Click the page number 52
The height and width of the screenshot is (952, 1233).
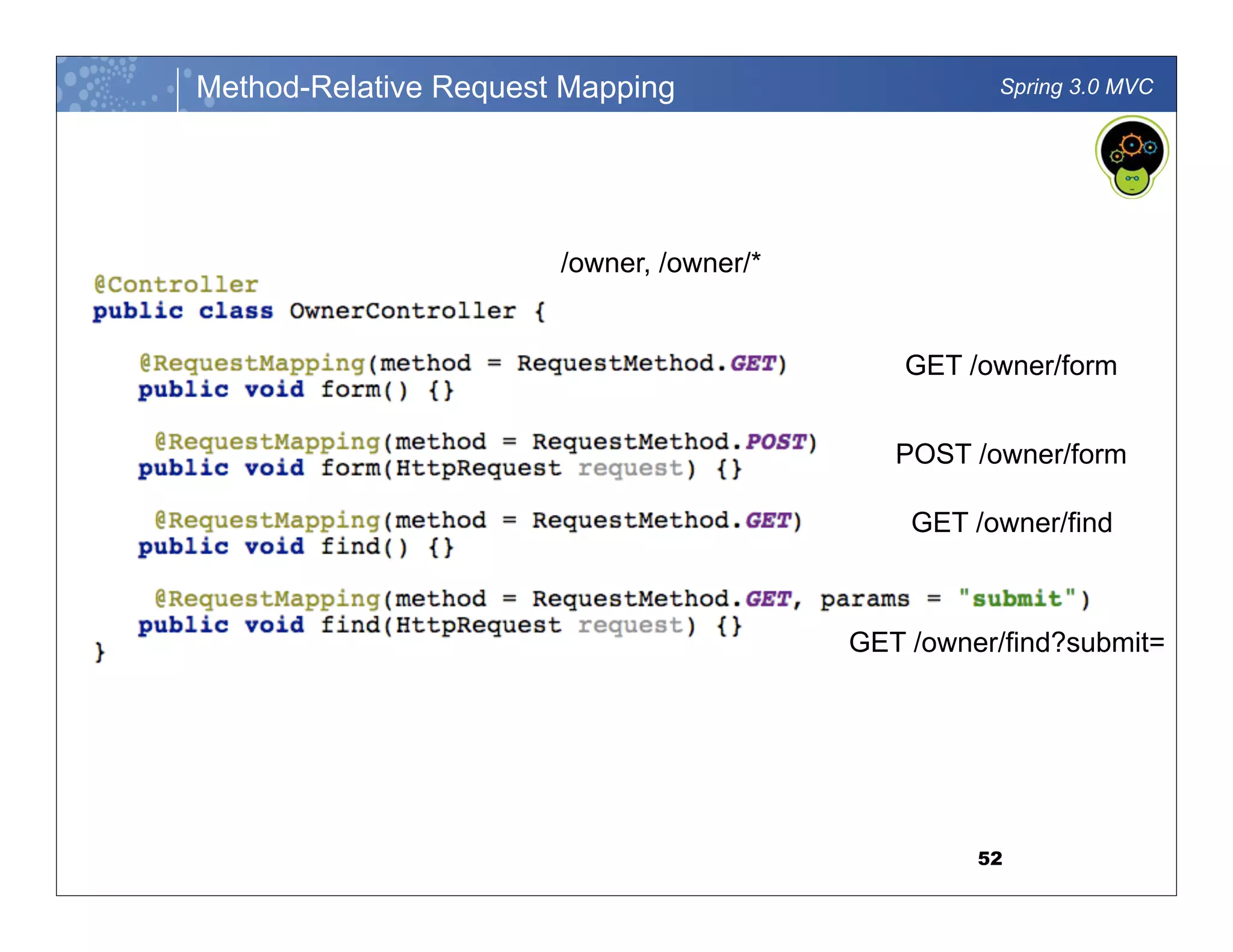click(990, 858)
